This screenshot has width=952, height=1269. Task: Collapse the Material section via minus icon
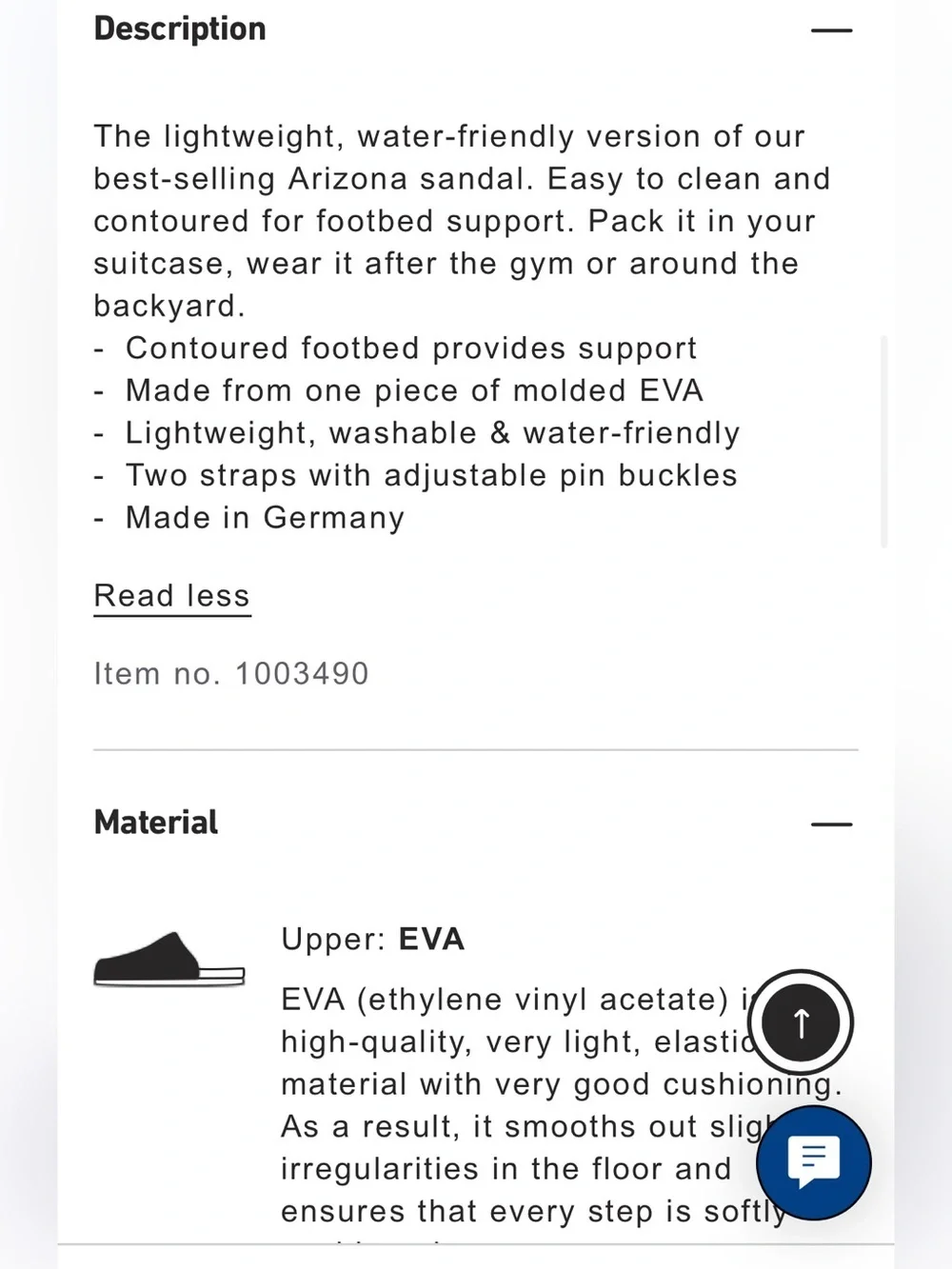pyautogui.click(x=831, y=823)
